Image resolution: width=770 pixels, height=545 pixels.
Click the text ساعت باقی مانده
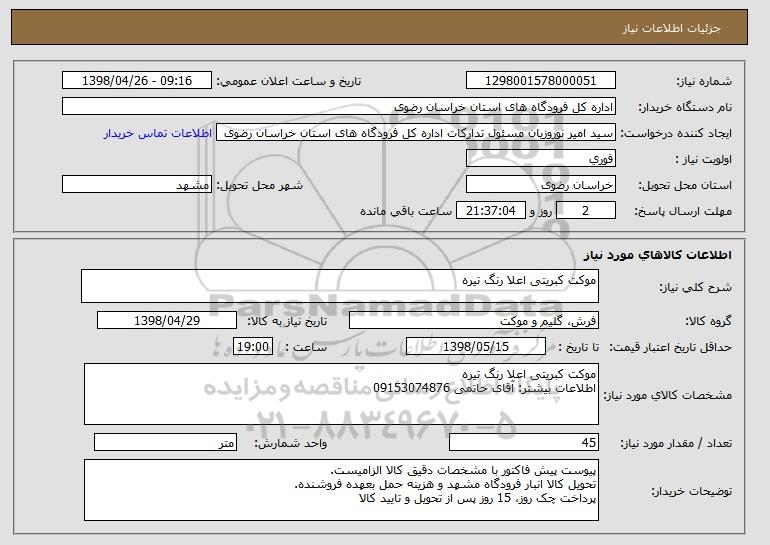pos(406,211)
